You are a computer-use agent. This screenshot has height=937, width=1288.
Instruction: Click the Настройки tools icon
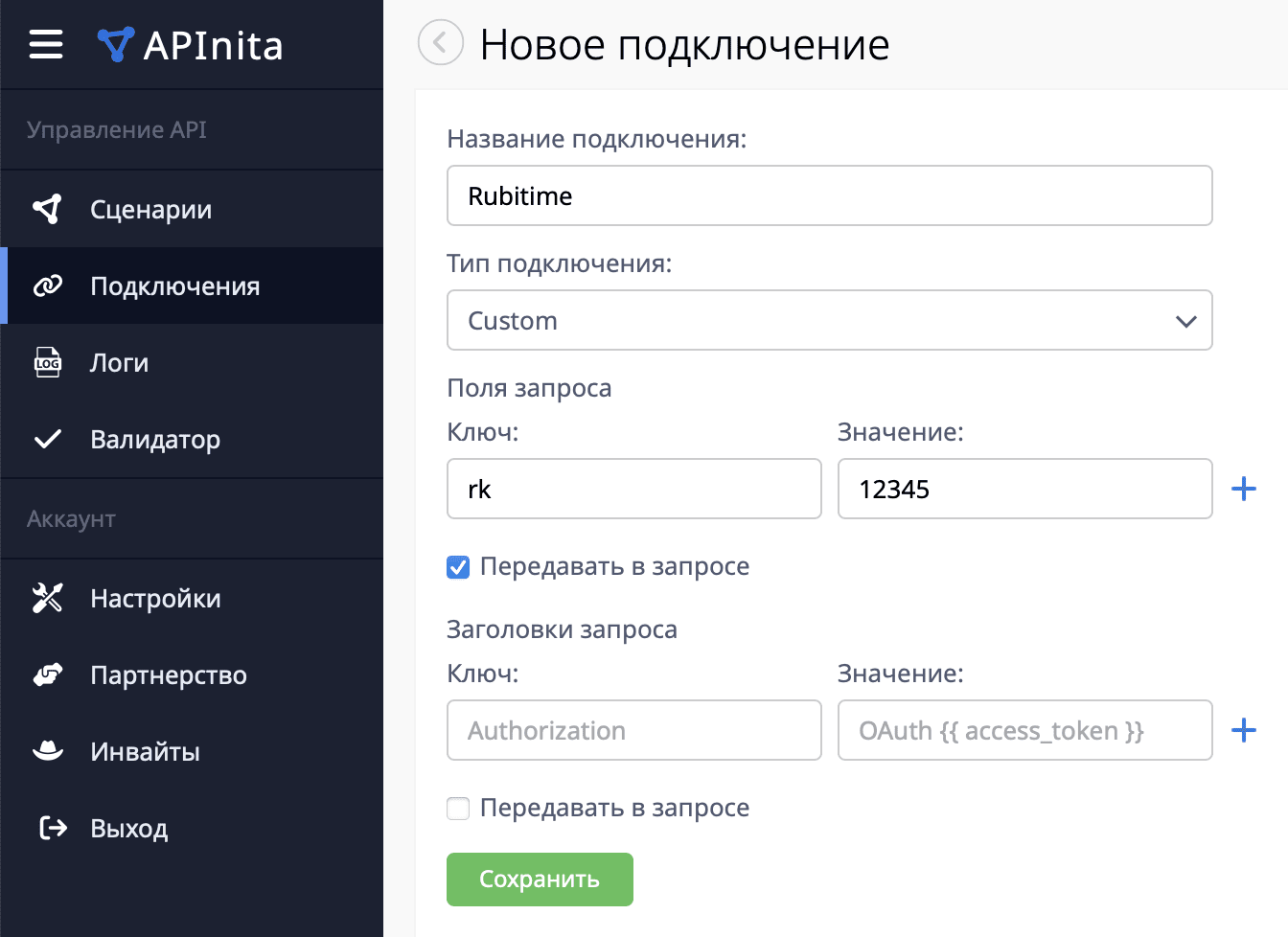[x=47, y=598]
